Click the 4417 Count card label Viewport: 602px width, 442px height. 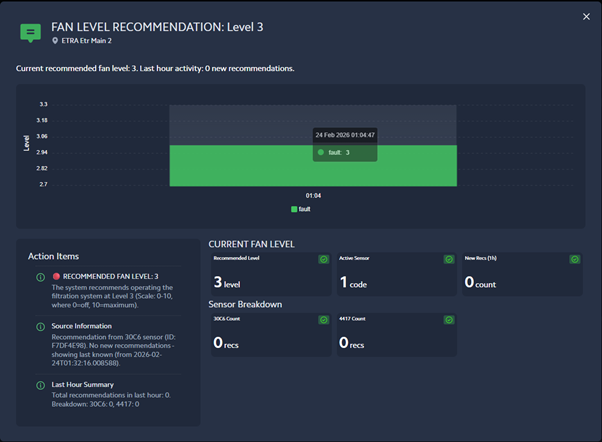(352, 319)
